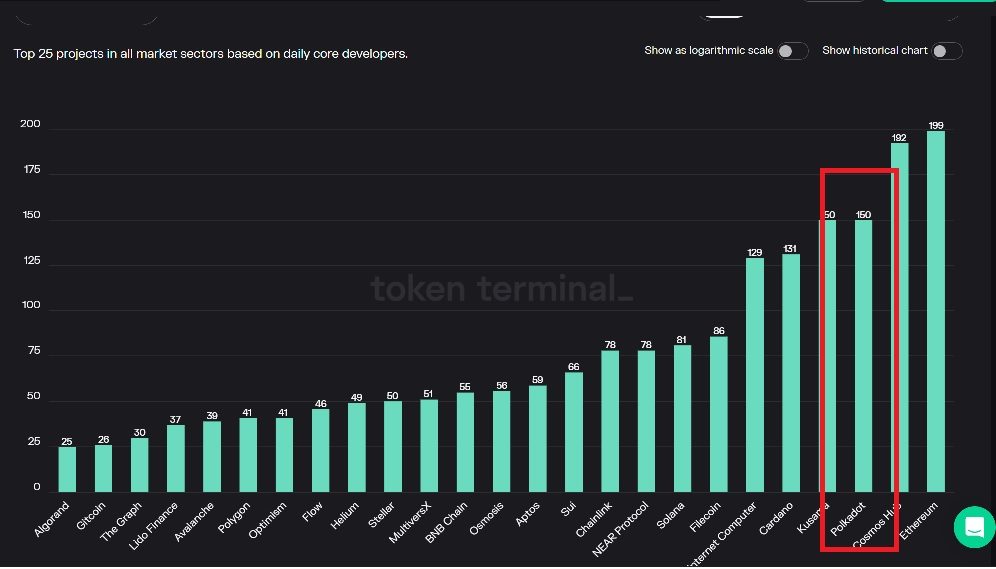
Task: Click the Chainlink bar in the chart
Action: pyautogui.click(x=610, y=421)
